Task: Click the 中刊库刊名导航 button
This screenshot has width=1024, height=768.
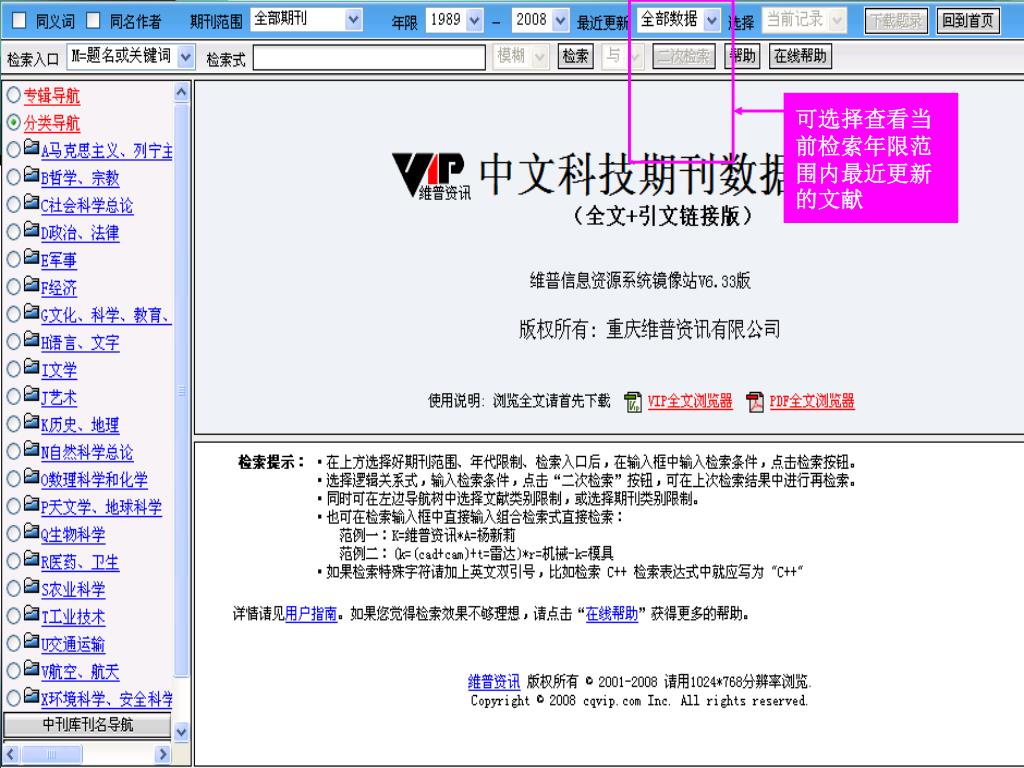Action: [88, 724]
